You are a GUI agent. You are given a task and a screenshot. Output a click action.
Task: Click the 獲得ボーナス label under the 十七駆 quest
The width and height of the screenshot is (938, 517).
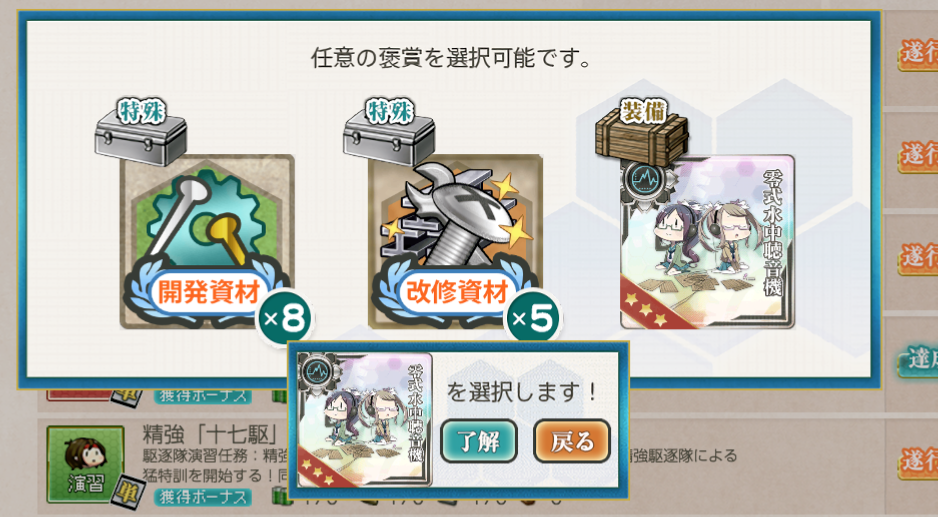pos(203,497)
